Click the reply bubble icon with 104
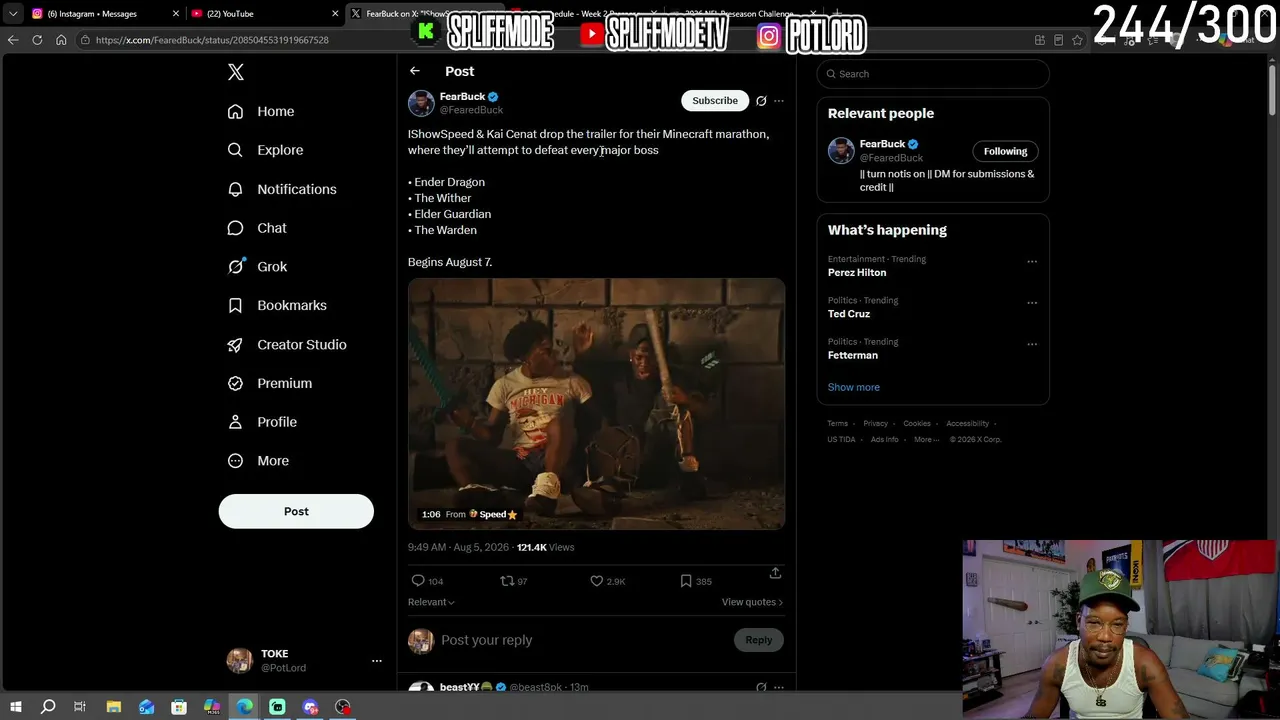This screenshot has width=1280, height=720. [418, 581]
